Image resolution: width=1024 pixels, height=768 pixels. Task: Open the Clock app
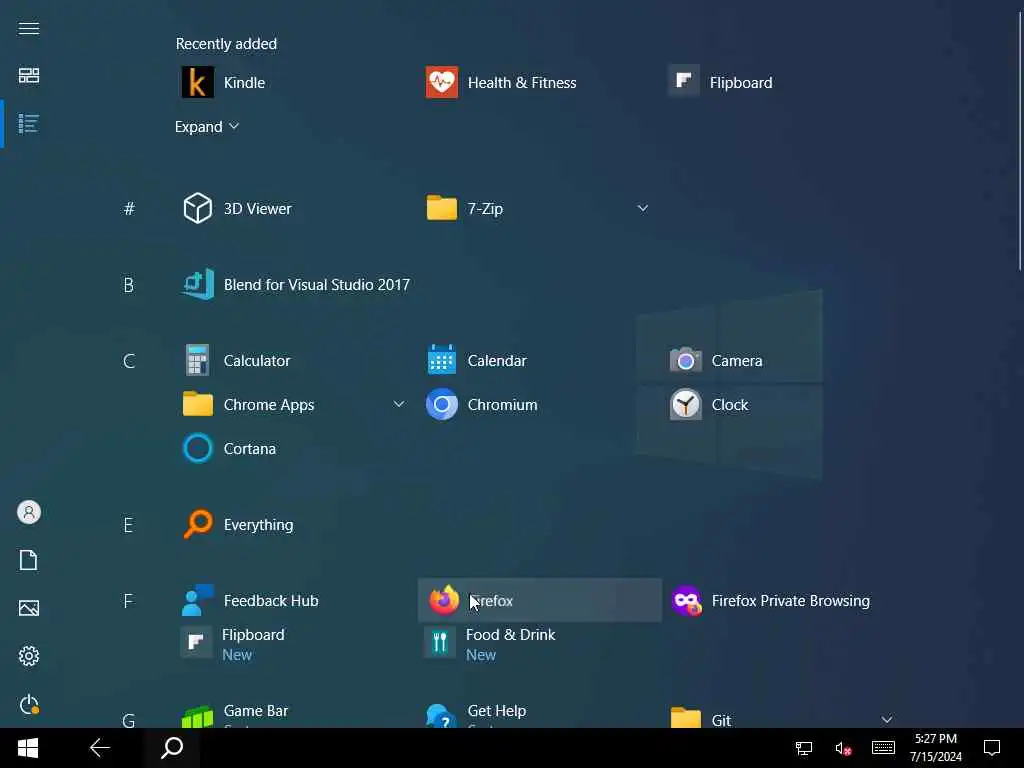709,404
